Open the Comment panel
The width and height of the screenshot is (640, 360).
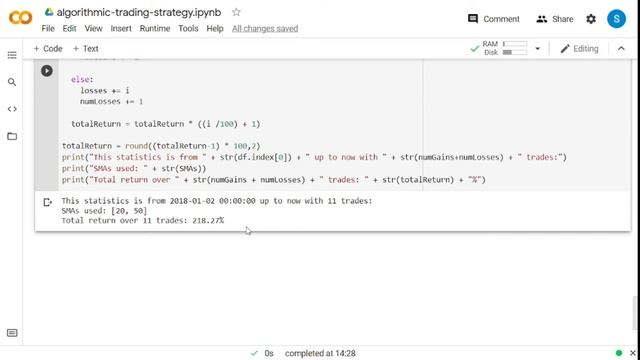[494, 19]
